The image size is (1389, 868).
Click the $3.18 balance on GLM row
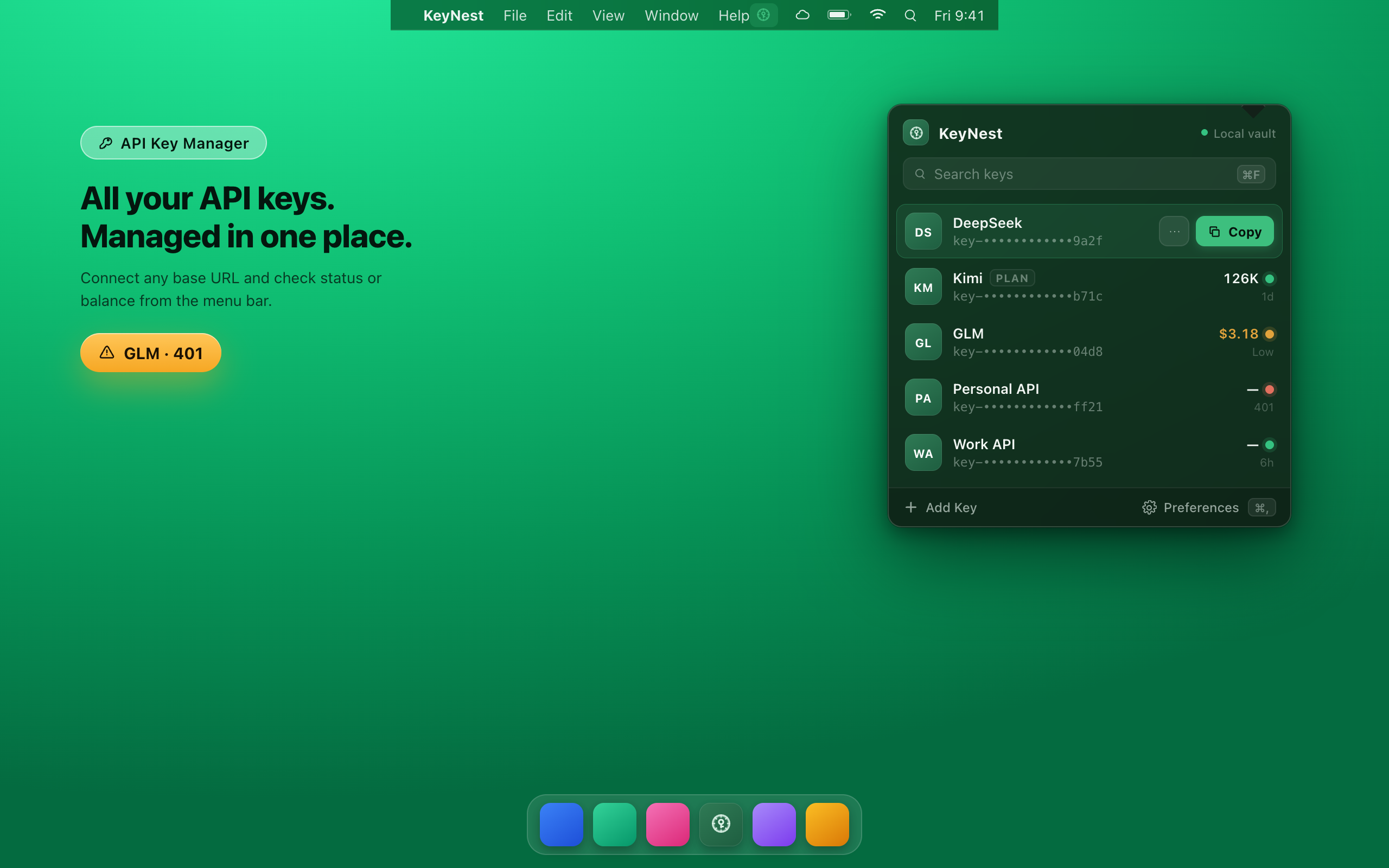tap(1238, 334)
